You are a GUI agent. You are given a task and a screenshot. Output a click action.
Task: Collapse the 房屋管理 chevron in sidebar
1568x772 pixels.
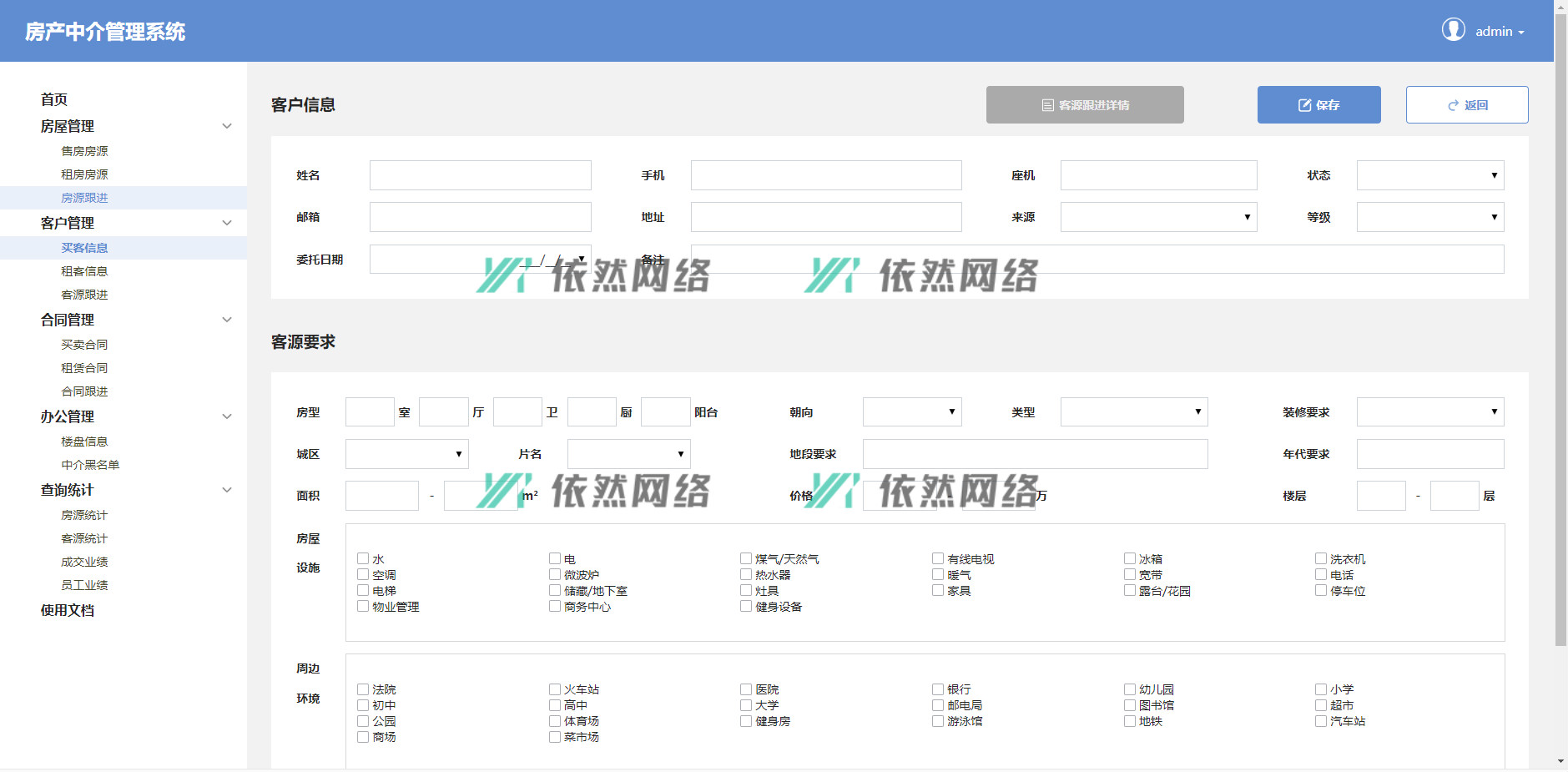click(226, 126)
